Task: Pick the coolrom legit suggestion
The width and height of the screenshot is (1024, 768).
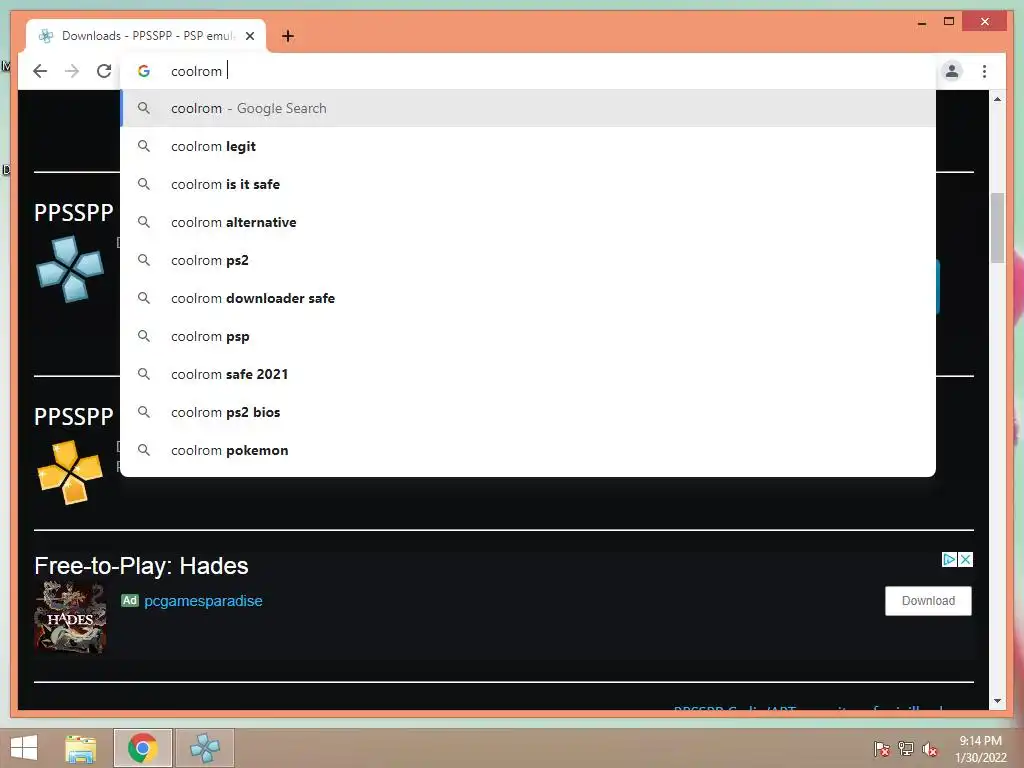Action: tap(528, 146)
